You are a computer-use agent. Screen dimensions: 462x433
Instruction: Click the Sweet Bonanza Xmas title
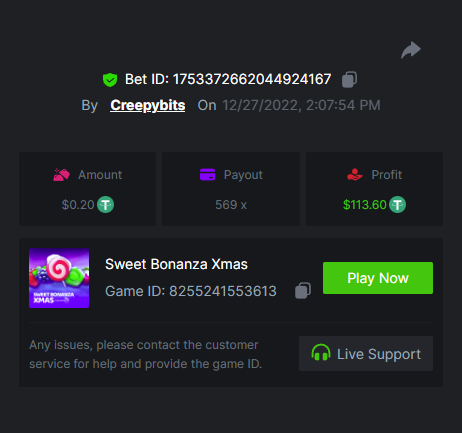176,264
